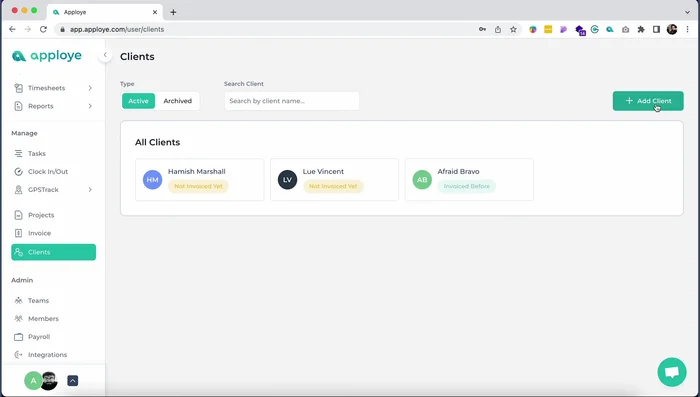
Task: Click the Add Client button
Action: click(x=648, y=101)
